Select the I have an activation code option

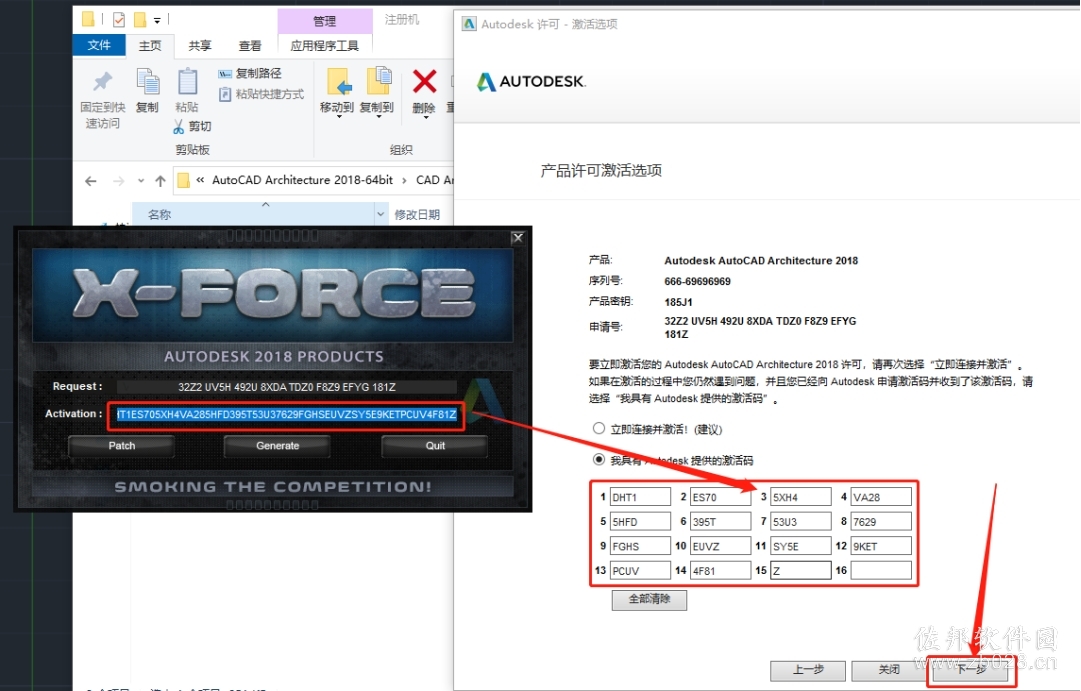[x=598, y=459]
